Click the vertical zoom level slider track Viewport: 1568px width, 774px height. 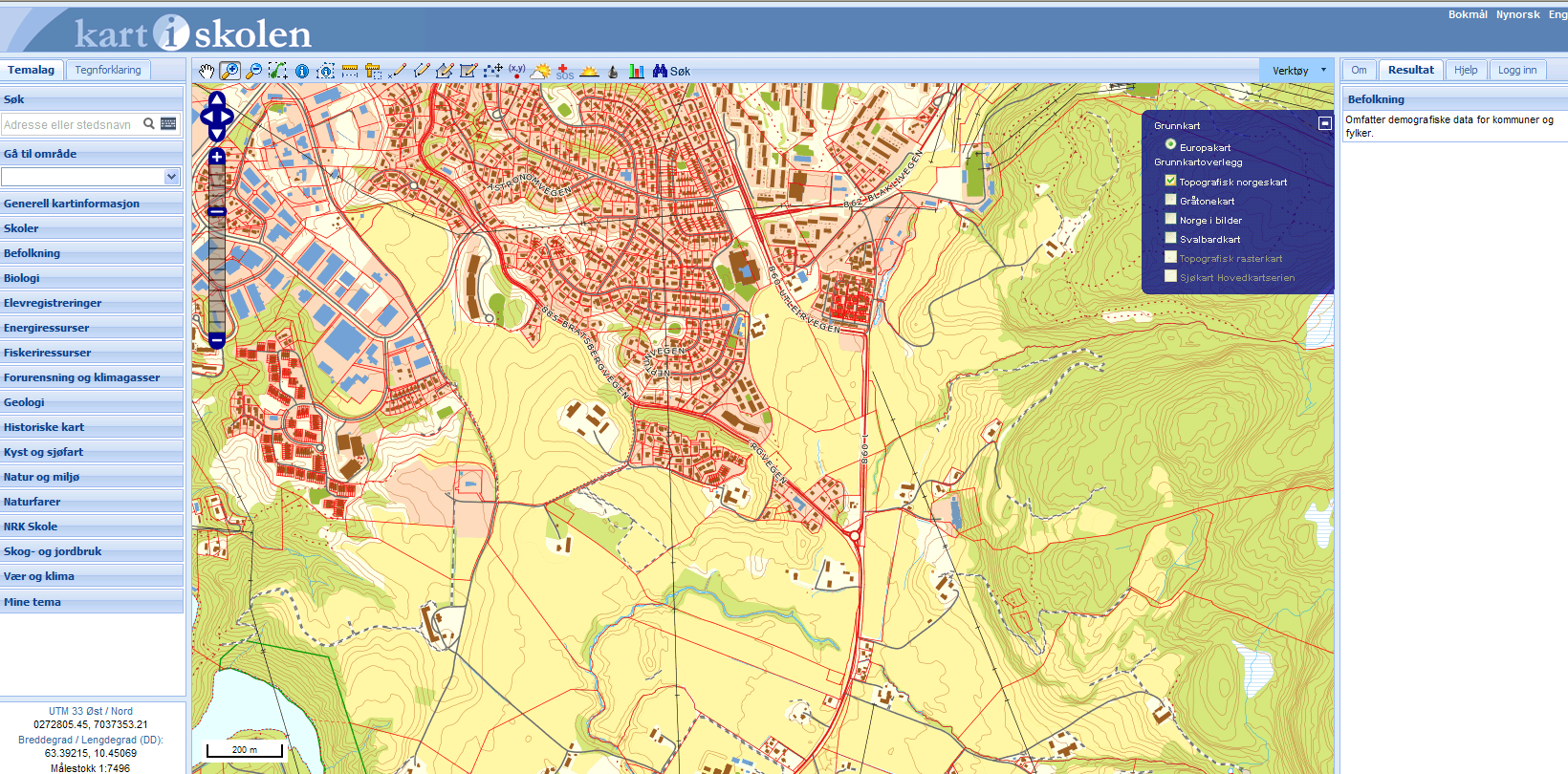click(x=217, y=248)
